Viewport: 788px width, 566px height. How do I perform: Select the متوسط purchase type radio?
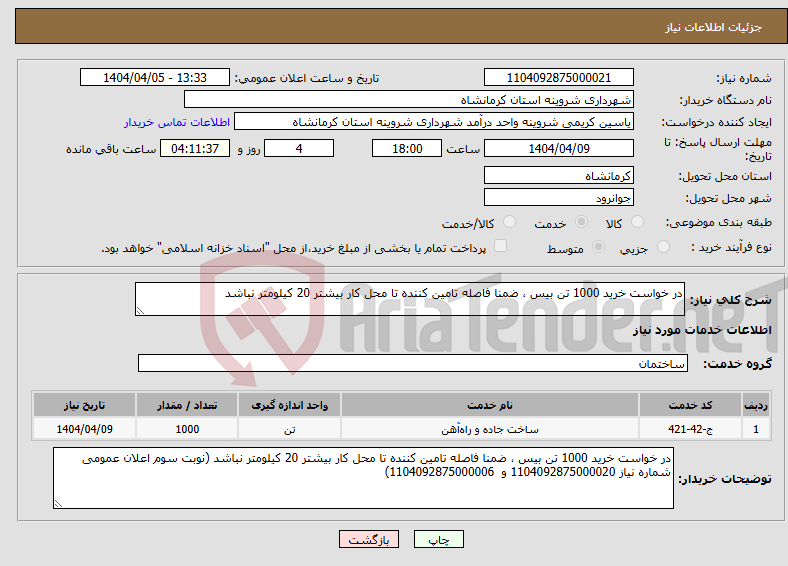(599, 246)
